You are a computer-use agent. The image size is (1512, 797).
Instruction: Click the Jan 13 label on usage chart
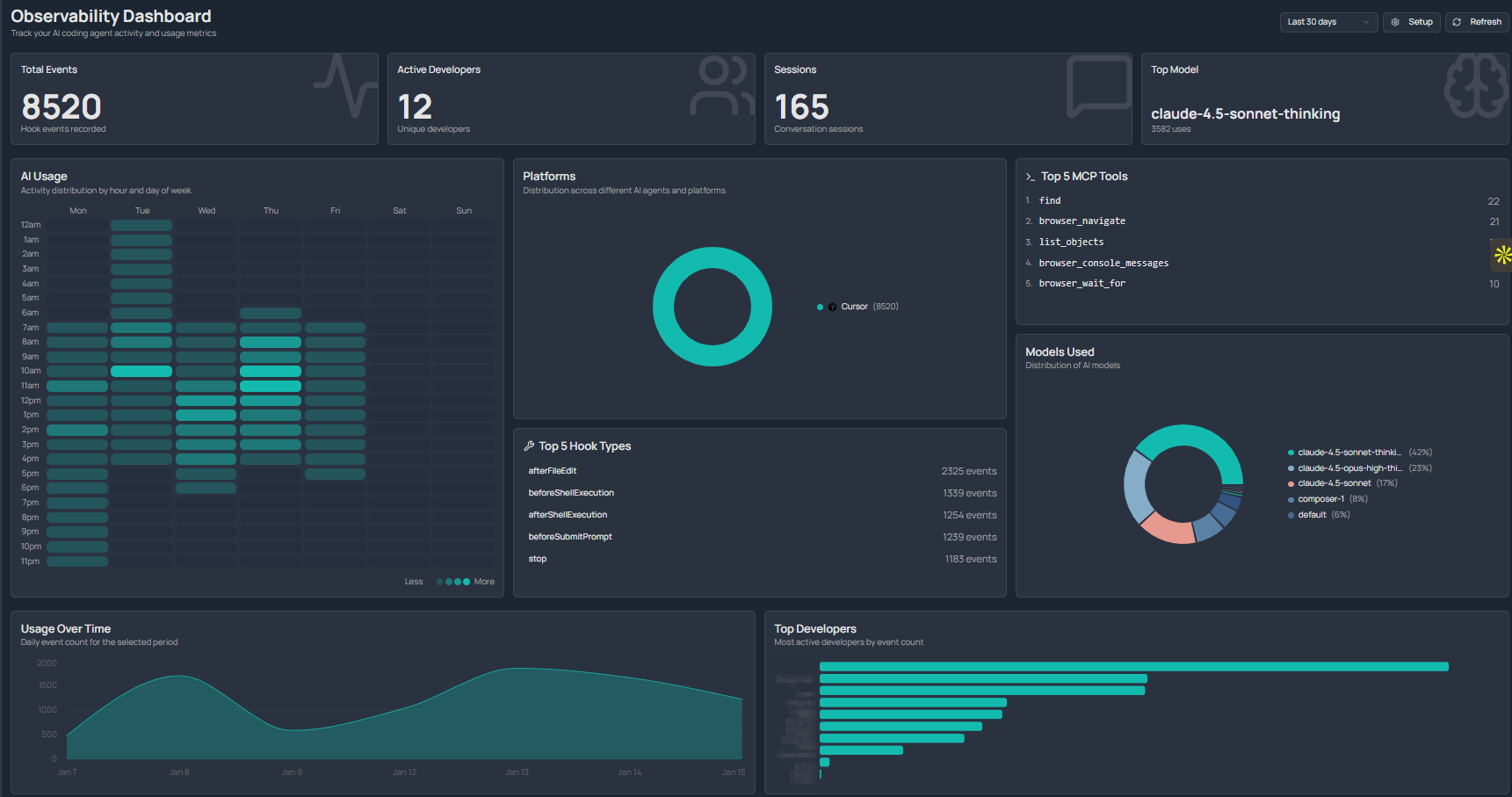tap(517, 772)
